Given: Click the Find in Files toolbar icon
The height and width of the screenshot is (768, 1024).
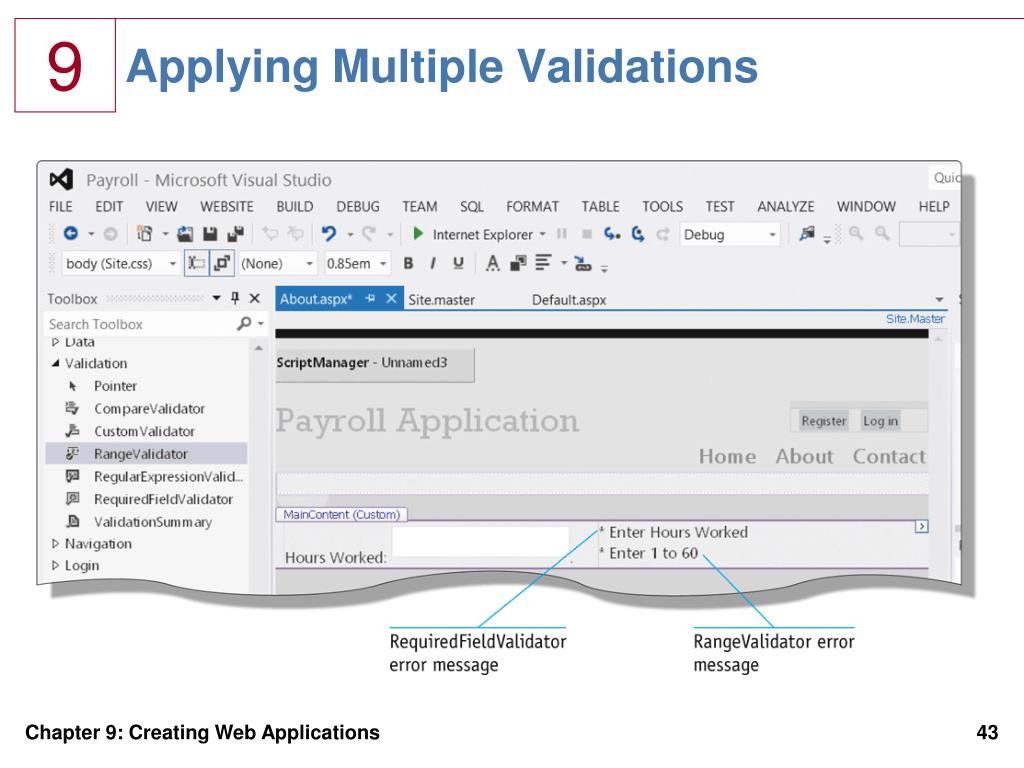Looking at the screenshot, I should click(x=808, y=233).
